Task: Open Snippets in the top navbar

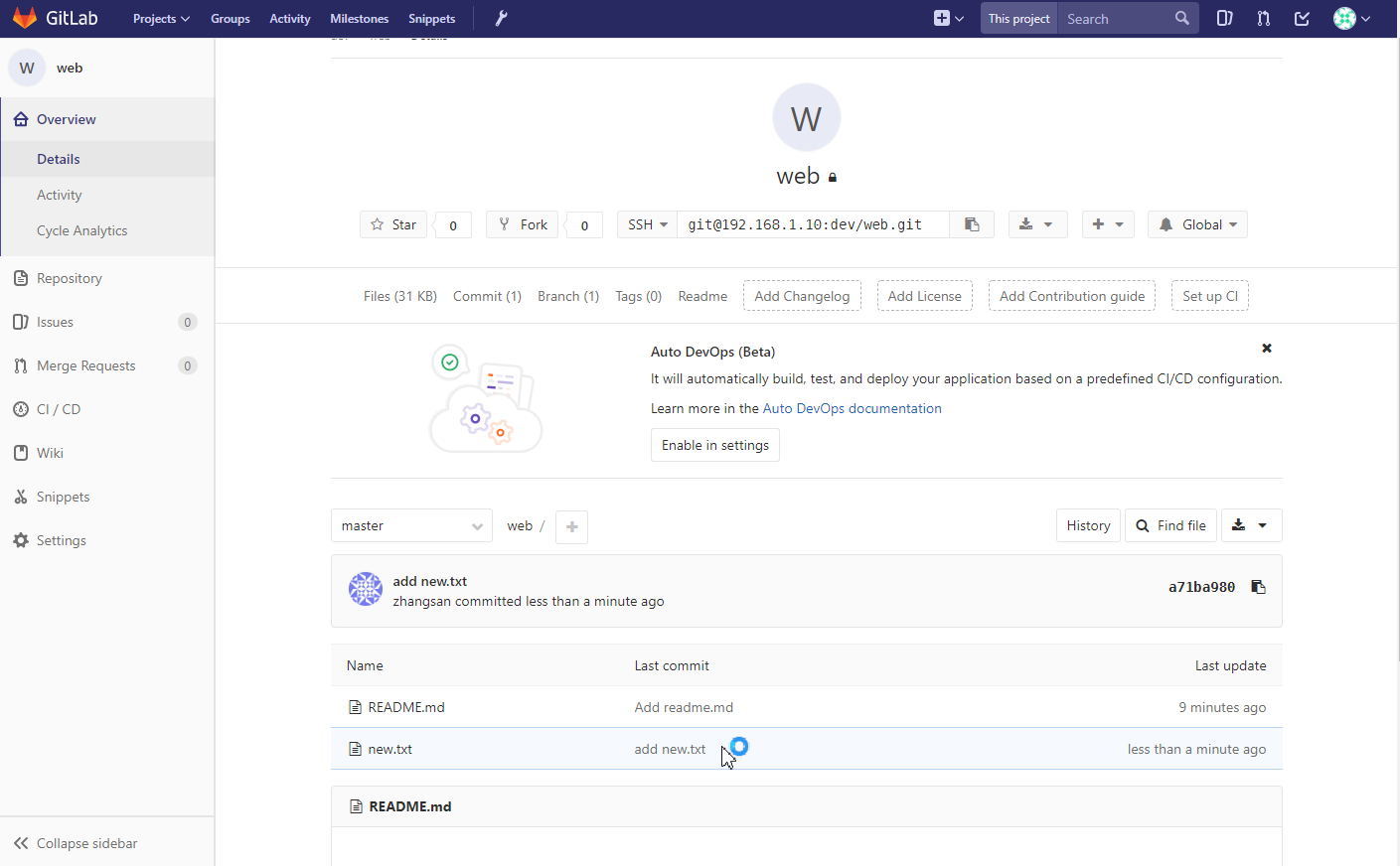Action: pos(431,19)
